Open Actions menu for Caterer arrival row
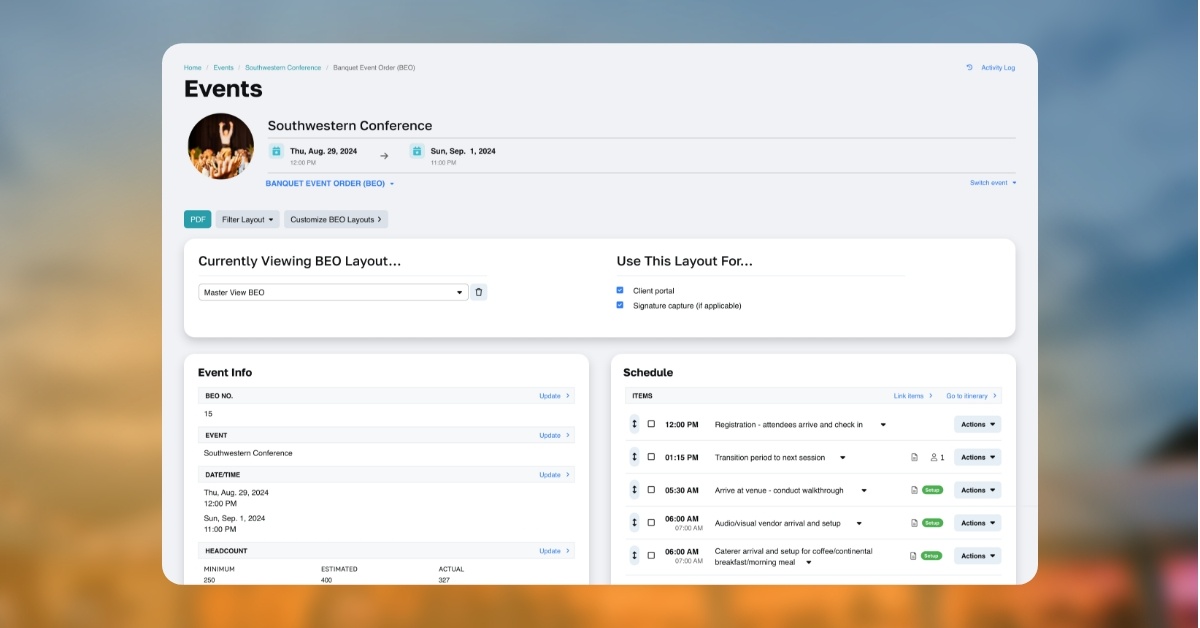Viewport: 1200px width, 628px height. coord(977,555)
